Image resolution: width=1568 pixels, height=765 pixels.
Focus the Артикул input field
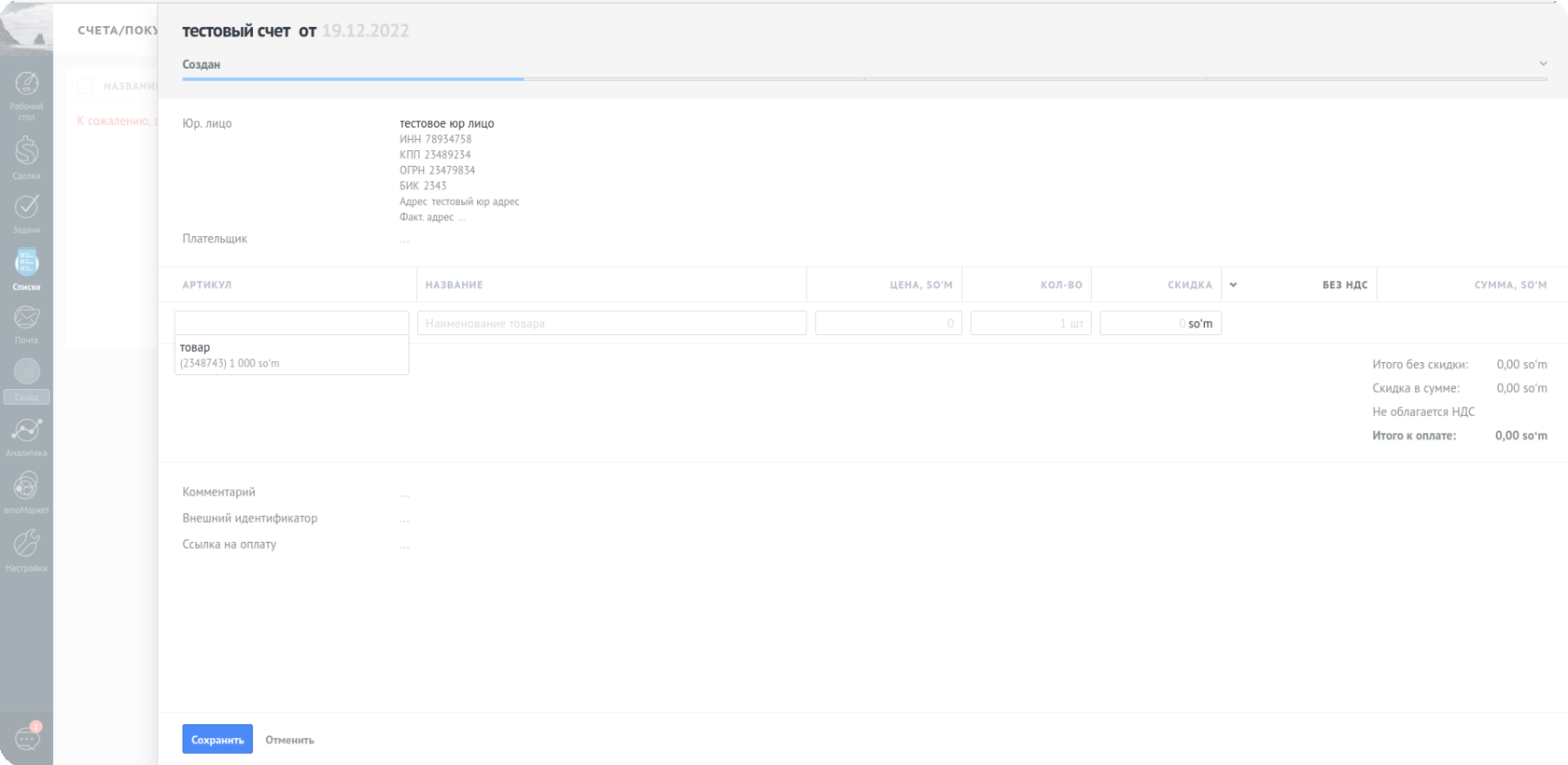coord(291,323)
